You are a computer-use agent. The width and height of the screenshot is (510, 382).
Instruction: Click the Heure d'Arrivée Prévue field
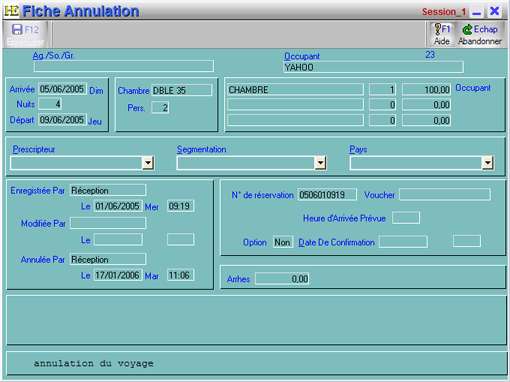pos(406,218)
